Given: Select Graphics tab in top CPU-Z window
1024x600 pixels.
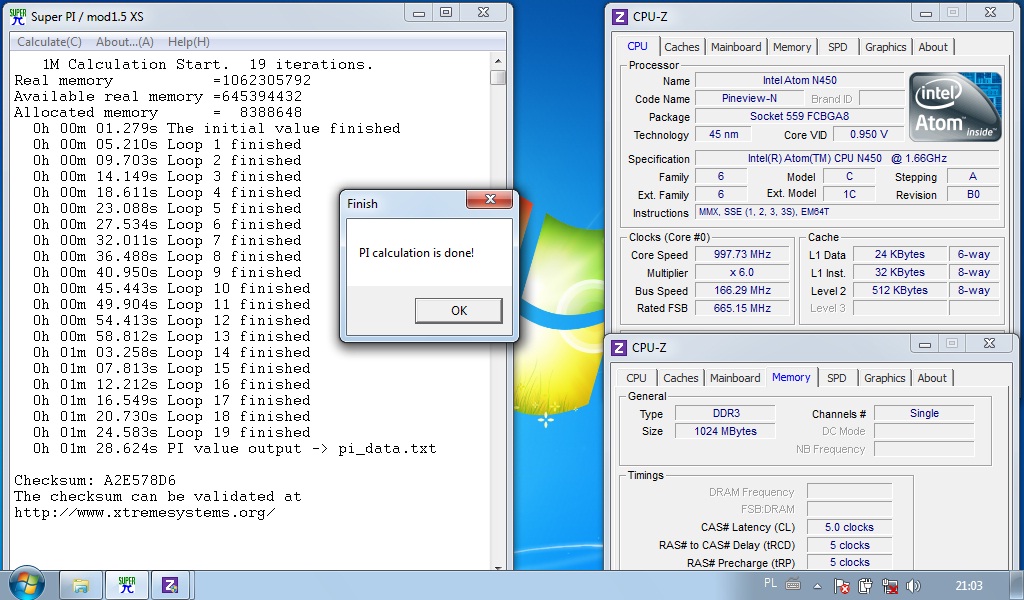Looking at the screenshot, I should (886, 47).
